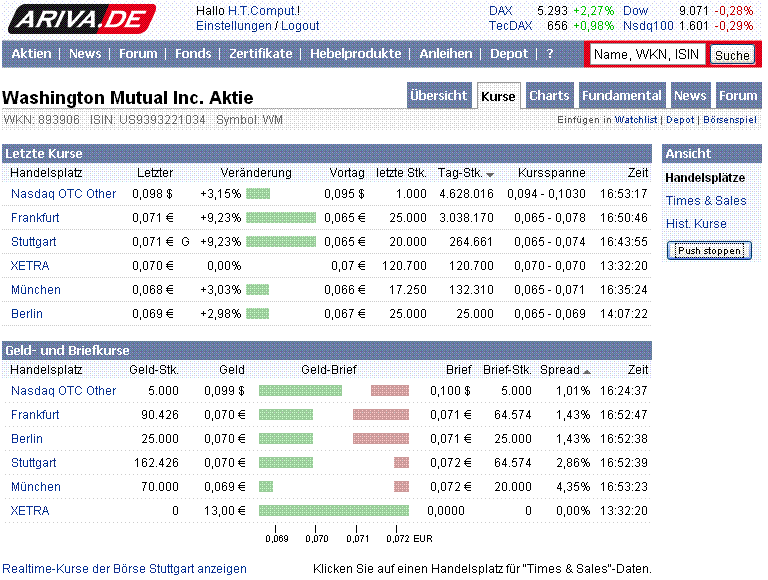Image resolution: width=768 pixels, height=580 pixels.
Task: Click the Geld-Stk. column header
Action: [154, 369]
